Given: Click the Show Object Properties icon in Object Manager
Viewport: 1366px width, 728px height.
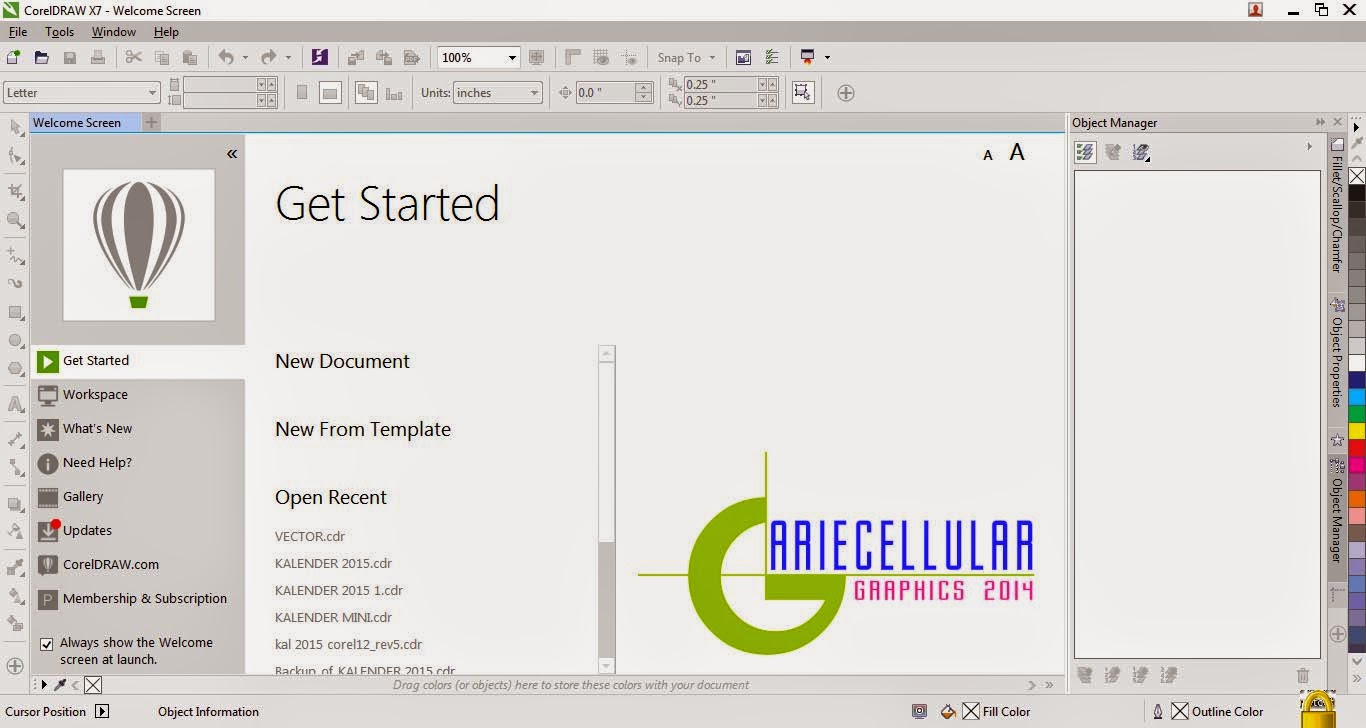Looking at the screenshot, I should [1085, 152].
